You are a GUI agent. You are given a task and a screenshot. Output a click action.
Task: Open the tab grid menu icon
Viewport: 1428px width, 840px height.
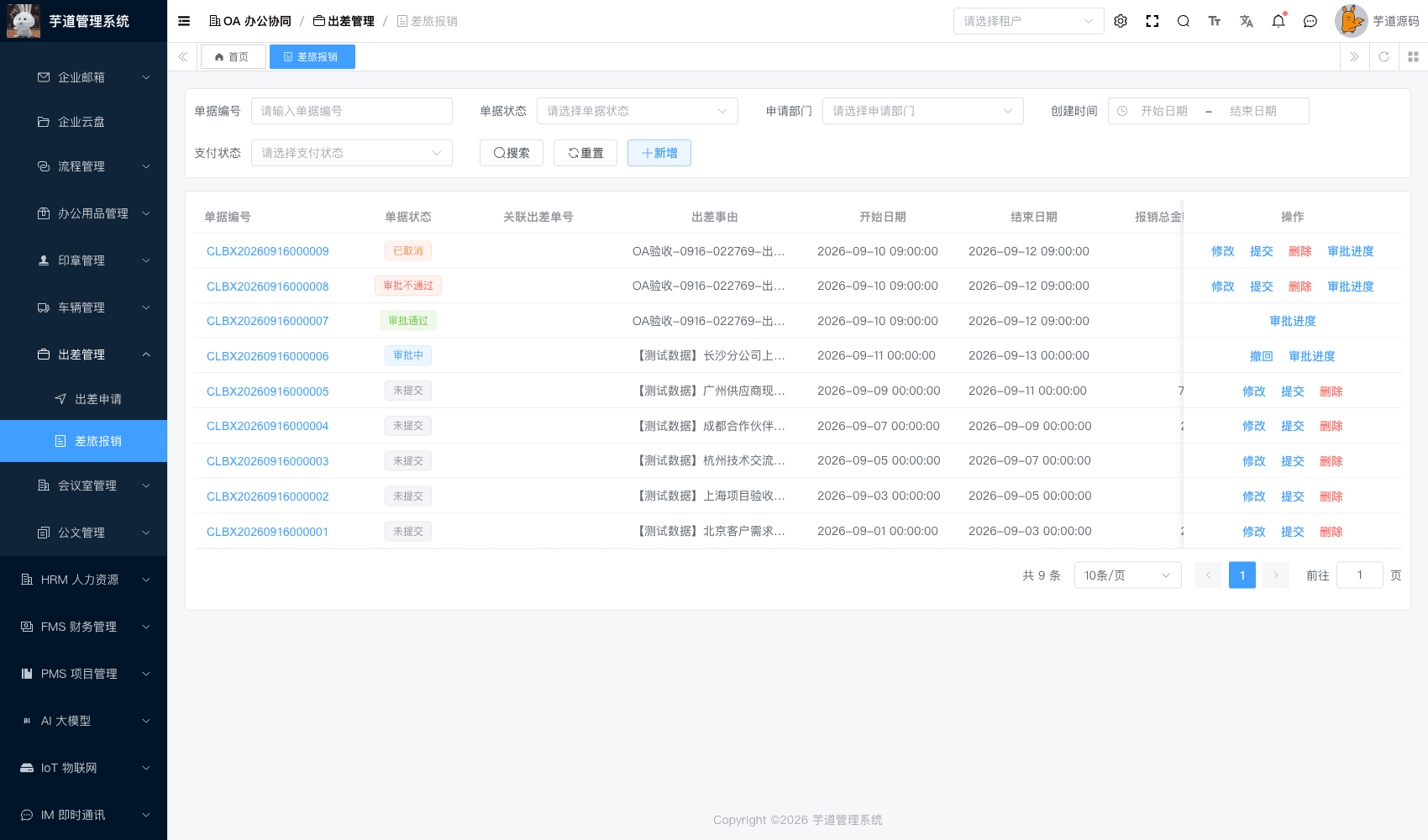click(1413, 57)
